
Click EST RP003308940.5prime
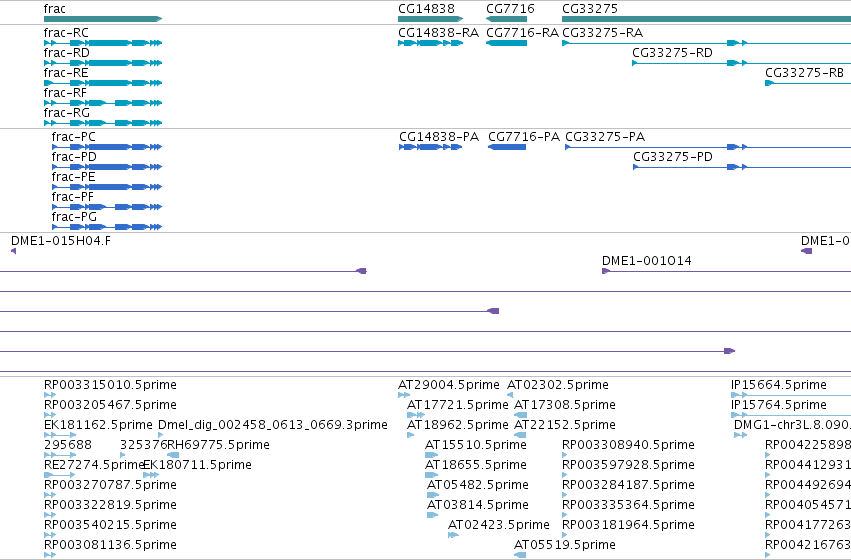click(x=564, y=455)
